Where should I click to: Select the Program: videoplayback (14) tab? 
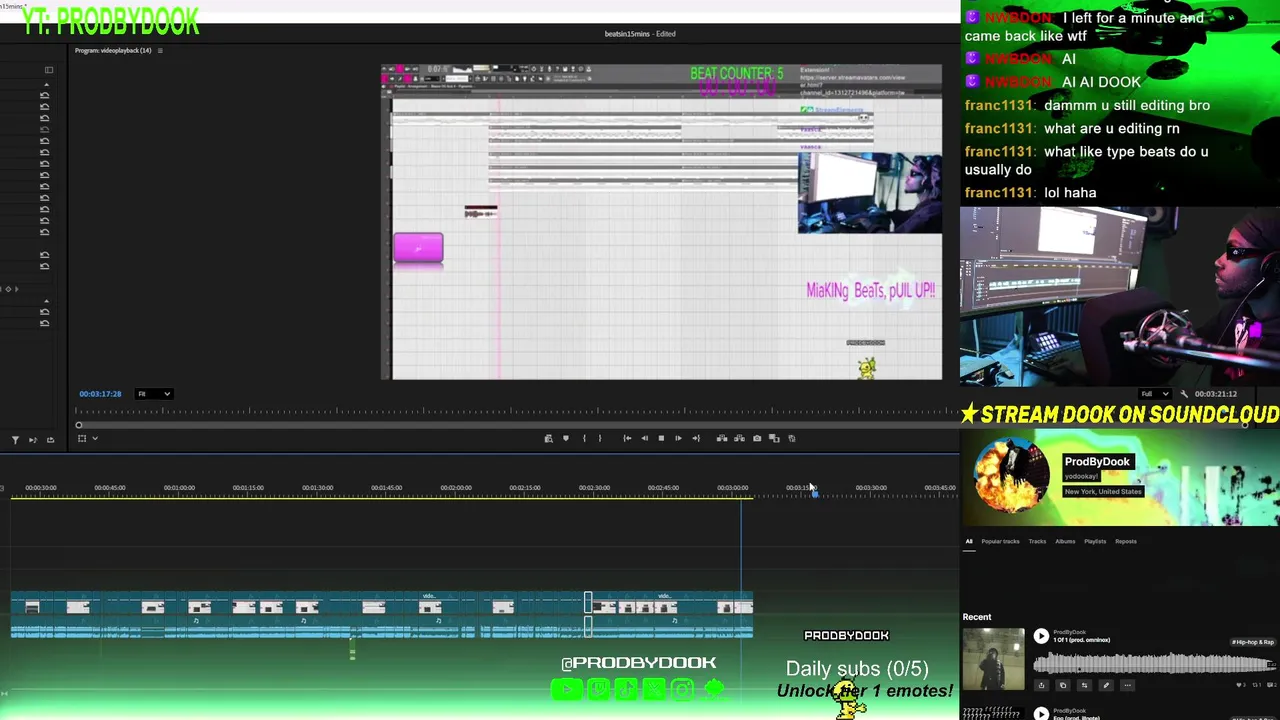113,50
